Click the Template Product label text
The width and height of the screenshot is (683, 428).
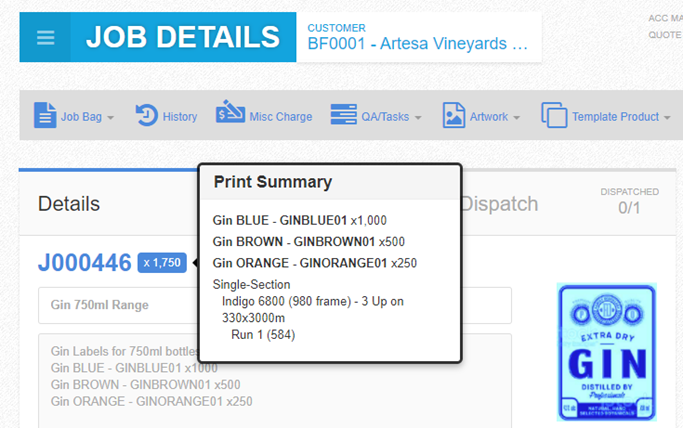pyautogui.click(x=615, y=117)
